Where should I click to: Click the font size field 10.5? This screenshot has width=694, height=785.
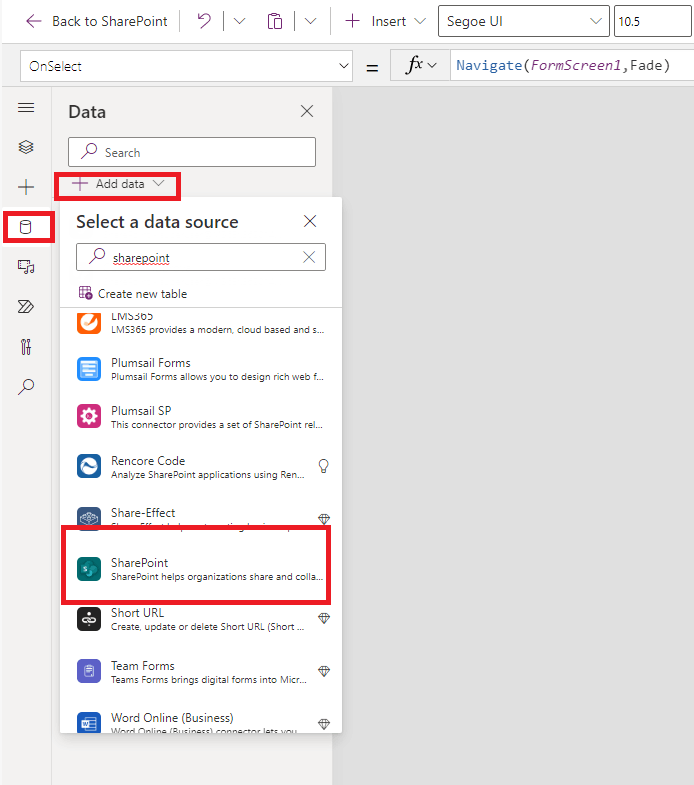tap(653, 21)
